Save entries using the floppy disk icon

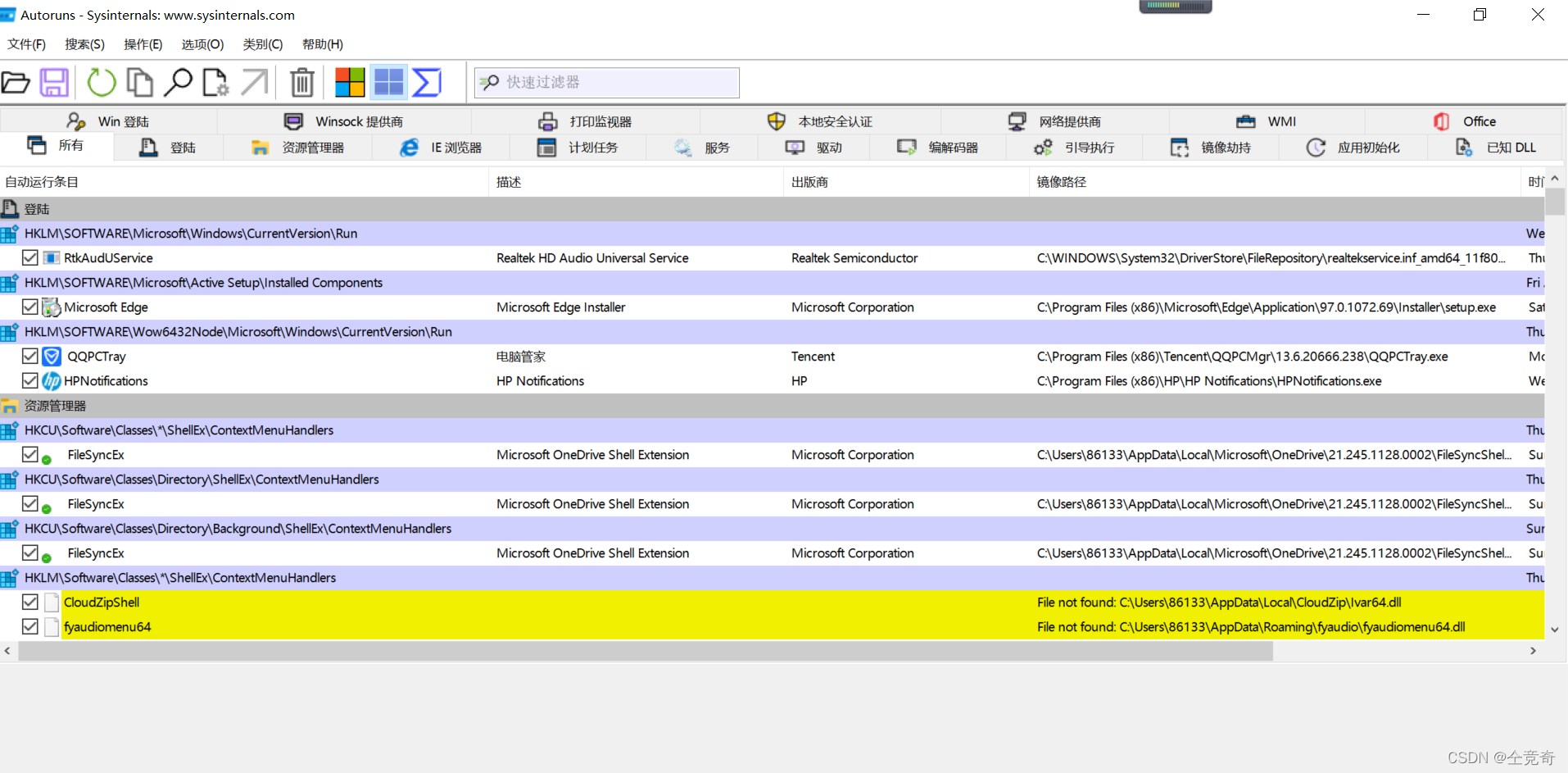pyautogui.click(x=55, y=82)
